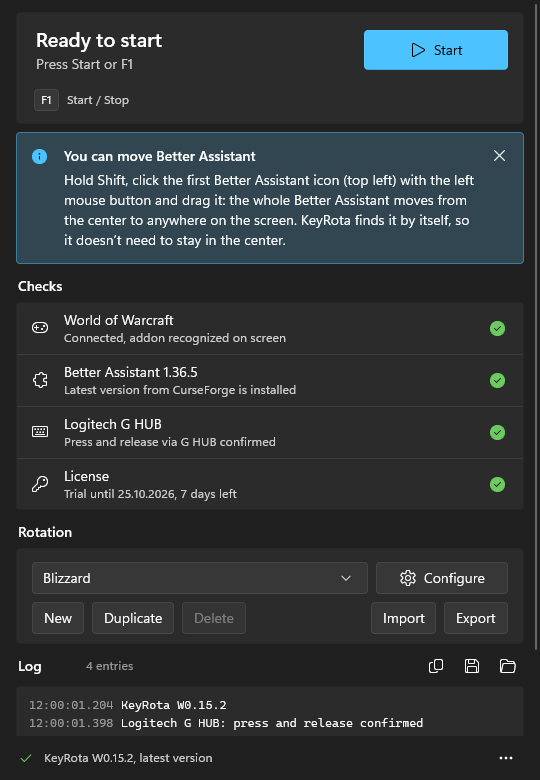
Task: Click log line 'Logitech G HUB: press and release confirmed'
Action: [x=272, y=723]
